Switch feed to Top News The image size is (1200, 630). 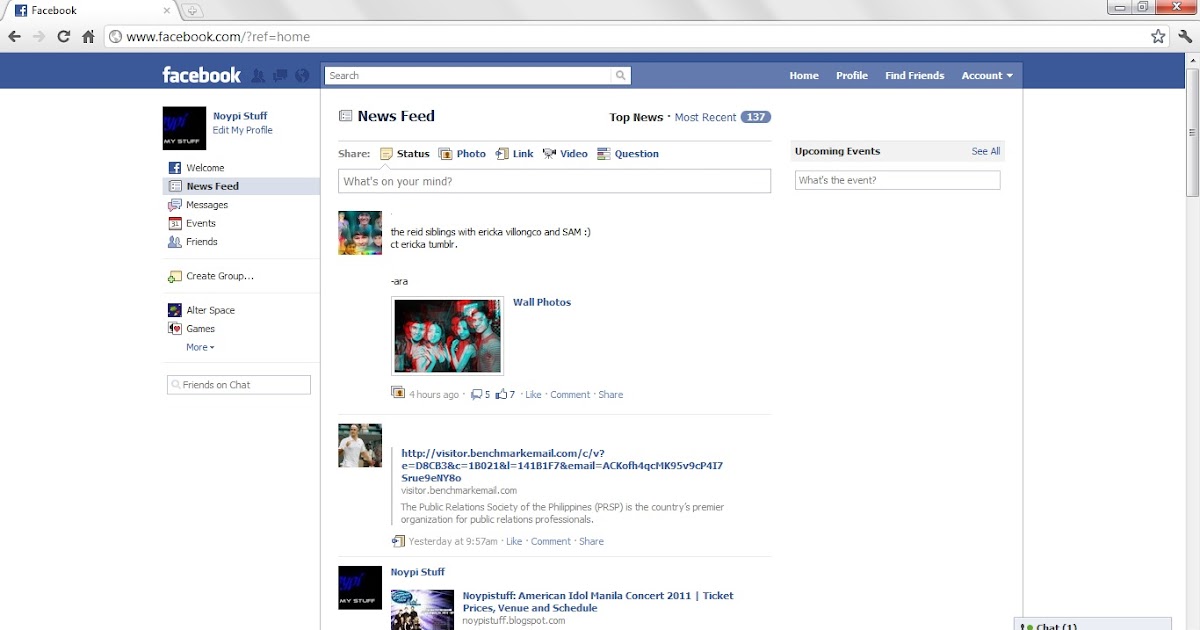click(x=636, y=117)
